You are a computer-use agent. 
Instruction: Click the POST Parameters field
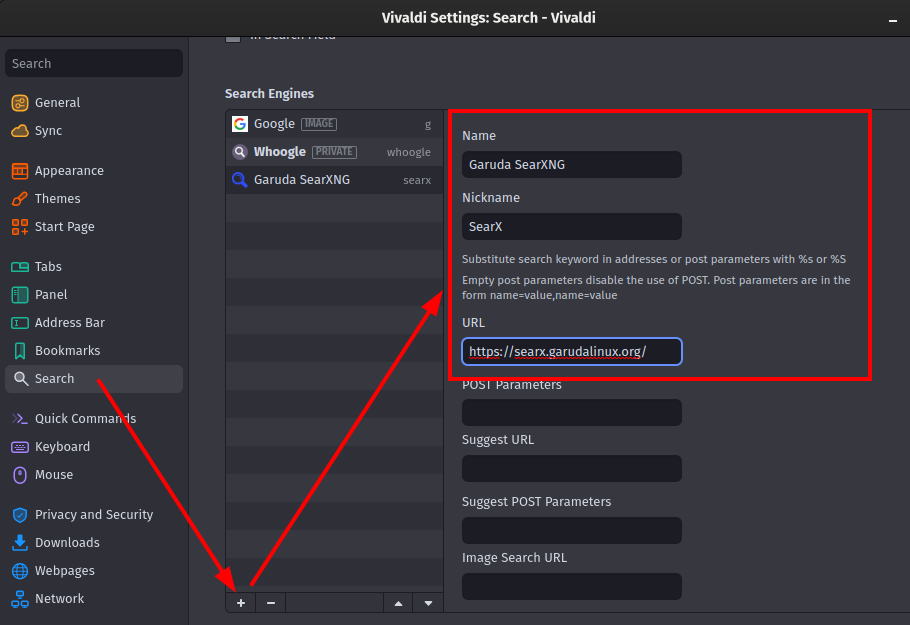pyautogui.click(x=572, y=413)
